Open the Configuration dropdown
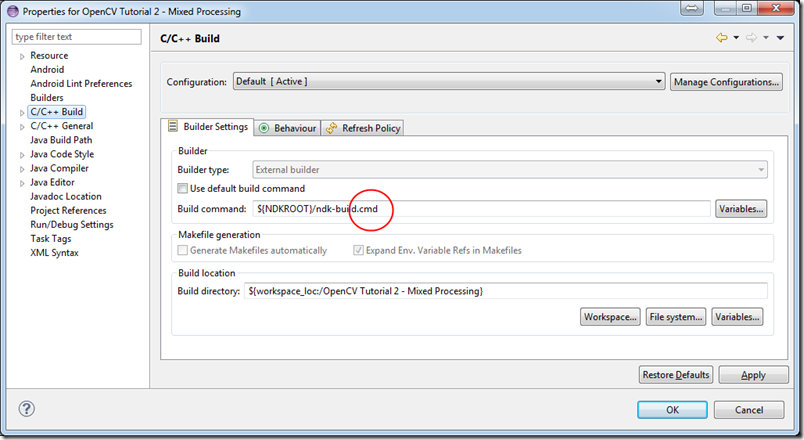 click(x=449, y=82)
